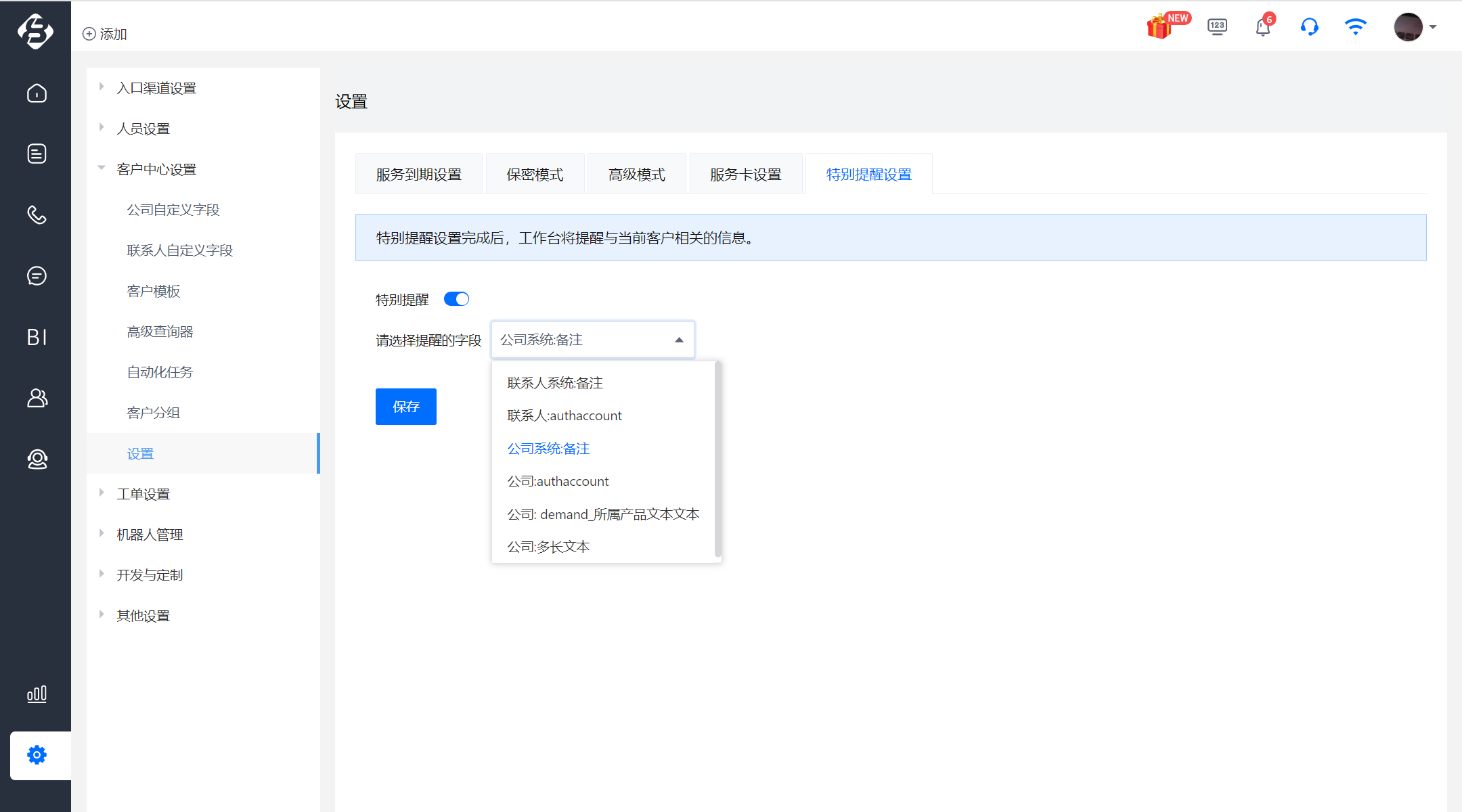Expand the 入口渠道设置 tree section
Viewport: 1462px width, 812px height.
(102, 87)
